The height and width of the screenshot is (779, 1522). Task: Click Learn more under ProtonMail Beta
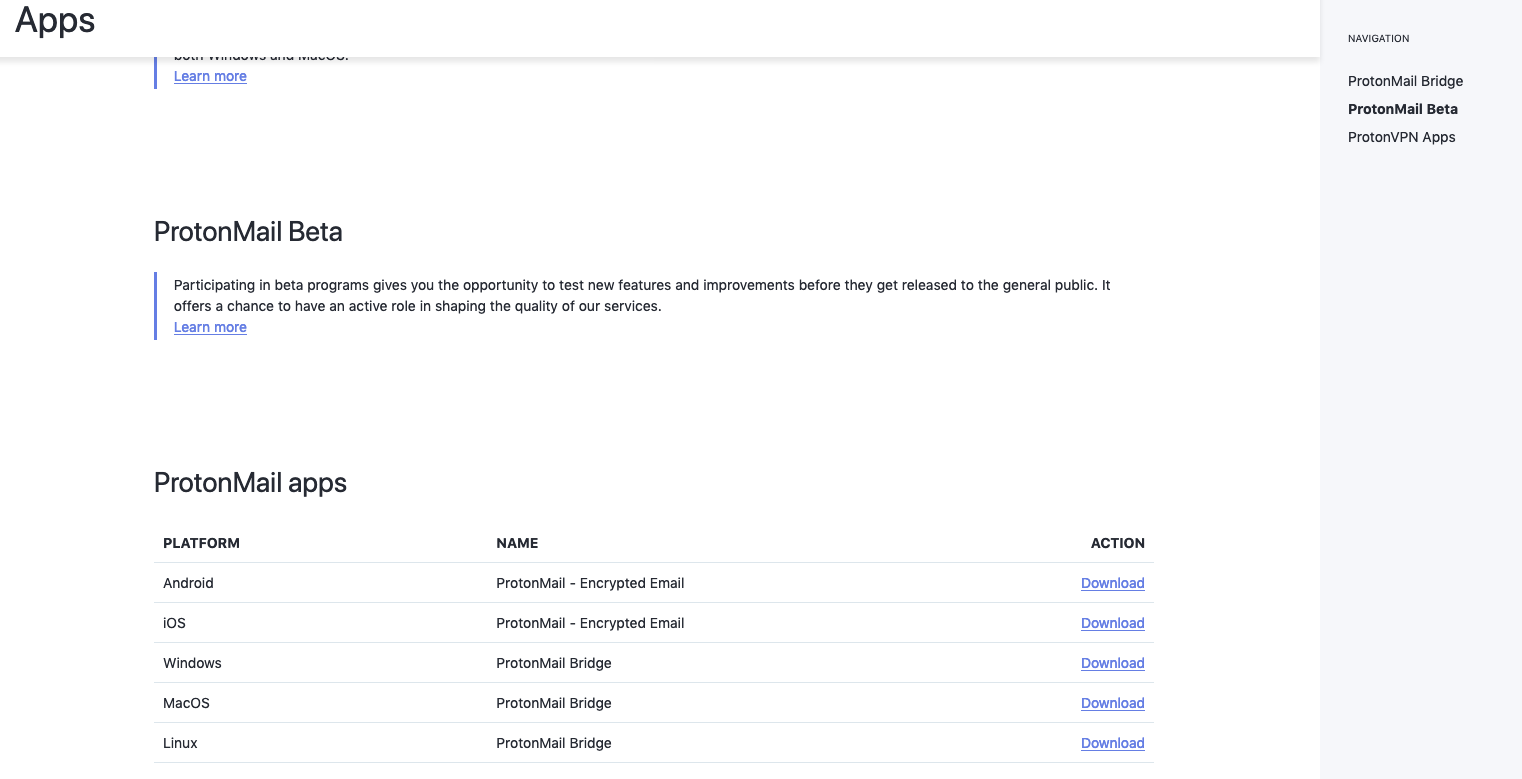click(x=210, y=327)
